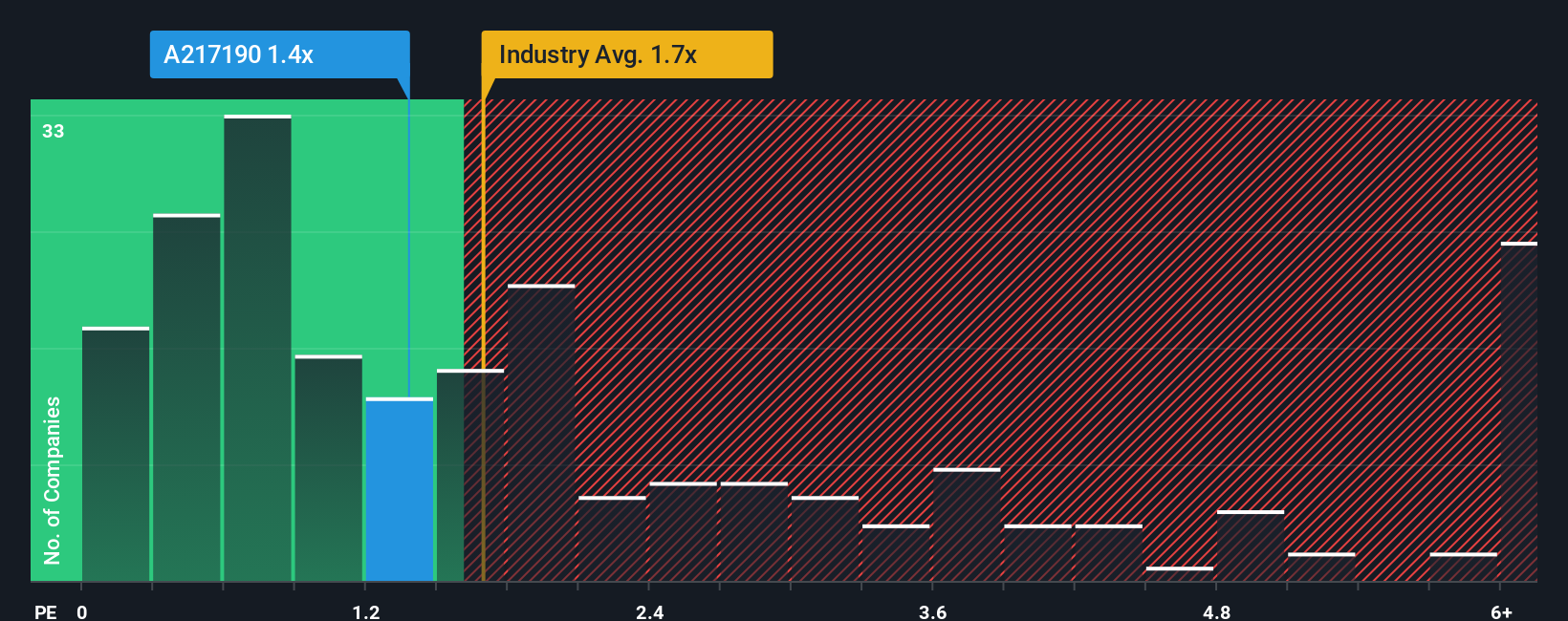Click the 4.8 x-axis tick label
Screen dimensions: 1568x621
tap(1216, 612)
